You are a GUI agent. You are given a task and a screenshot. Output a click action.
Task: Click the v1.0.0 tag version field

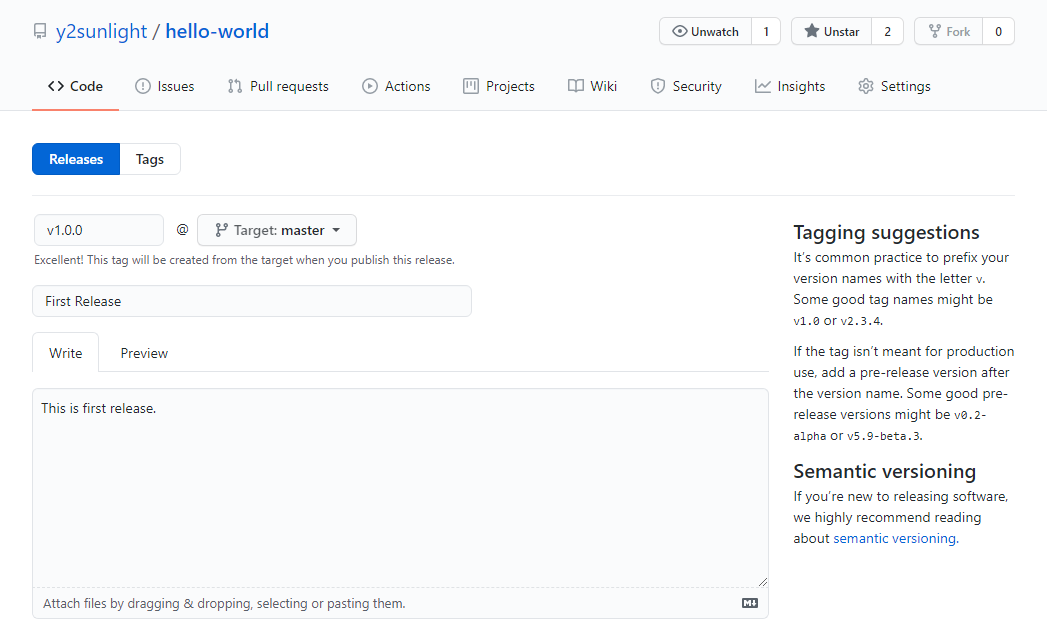(x=98, y=230)
